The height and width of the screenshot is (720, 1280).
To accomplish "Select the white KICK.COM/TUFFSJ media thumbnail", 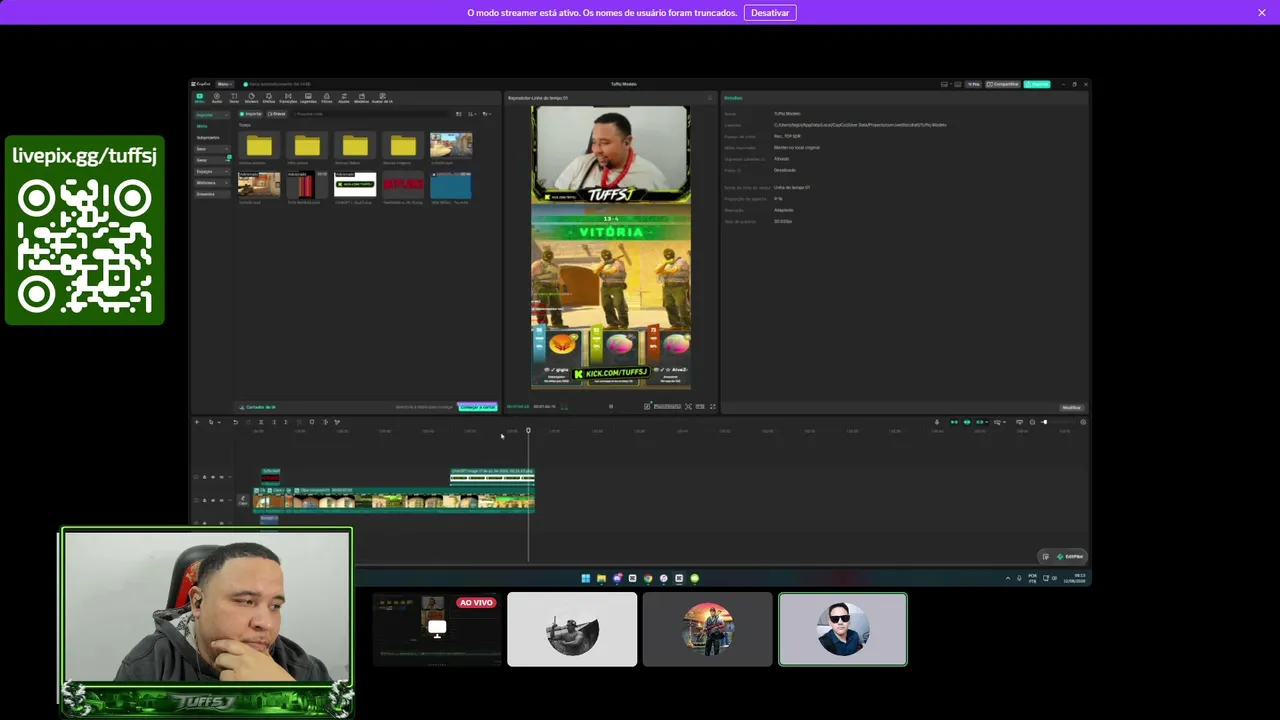I will click(x=355, y=185).
